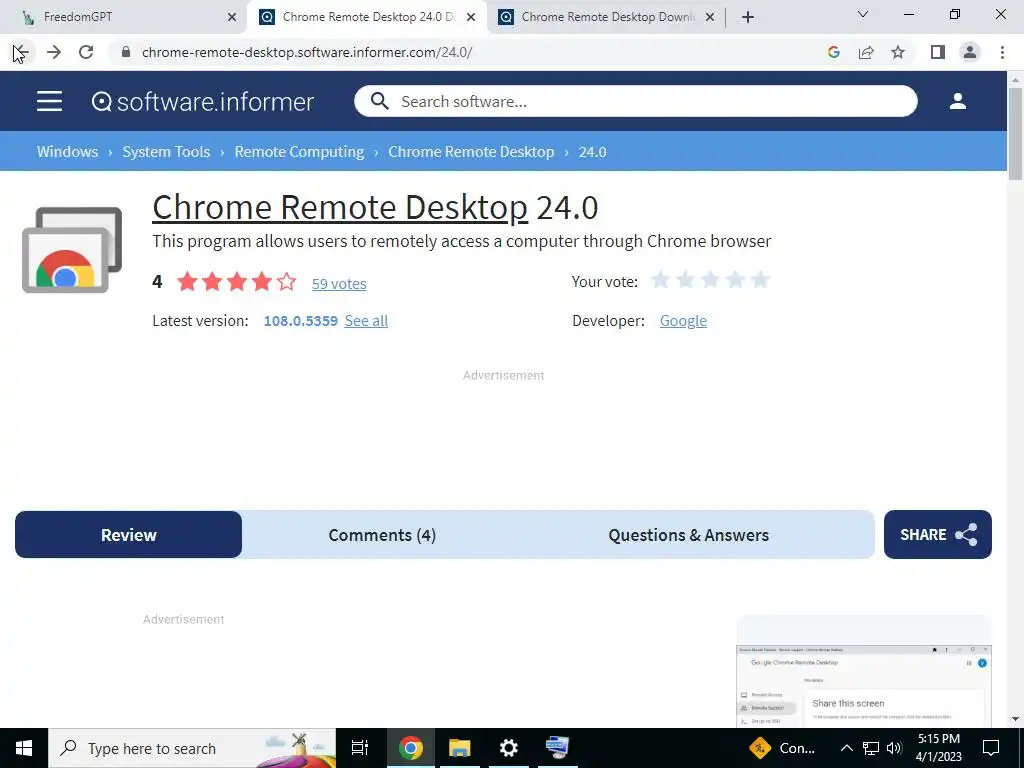
Task: Click the taskbar clock showing 5:15 PM
Action: tap(938, 748)
